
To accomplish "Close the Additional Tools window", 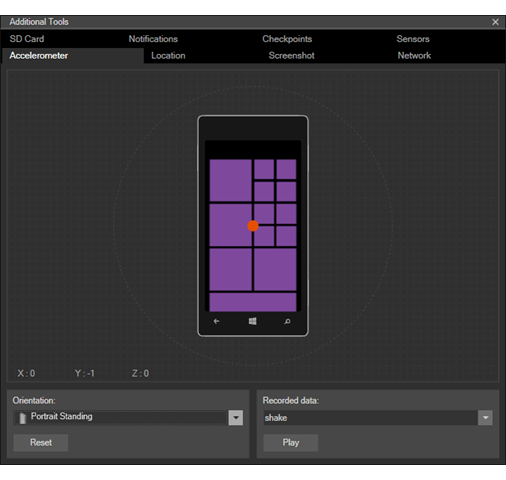I will [x=495, y=22].
